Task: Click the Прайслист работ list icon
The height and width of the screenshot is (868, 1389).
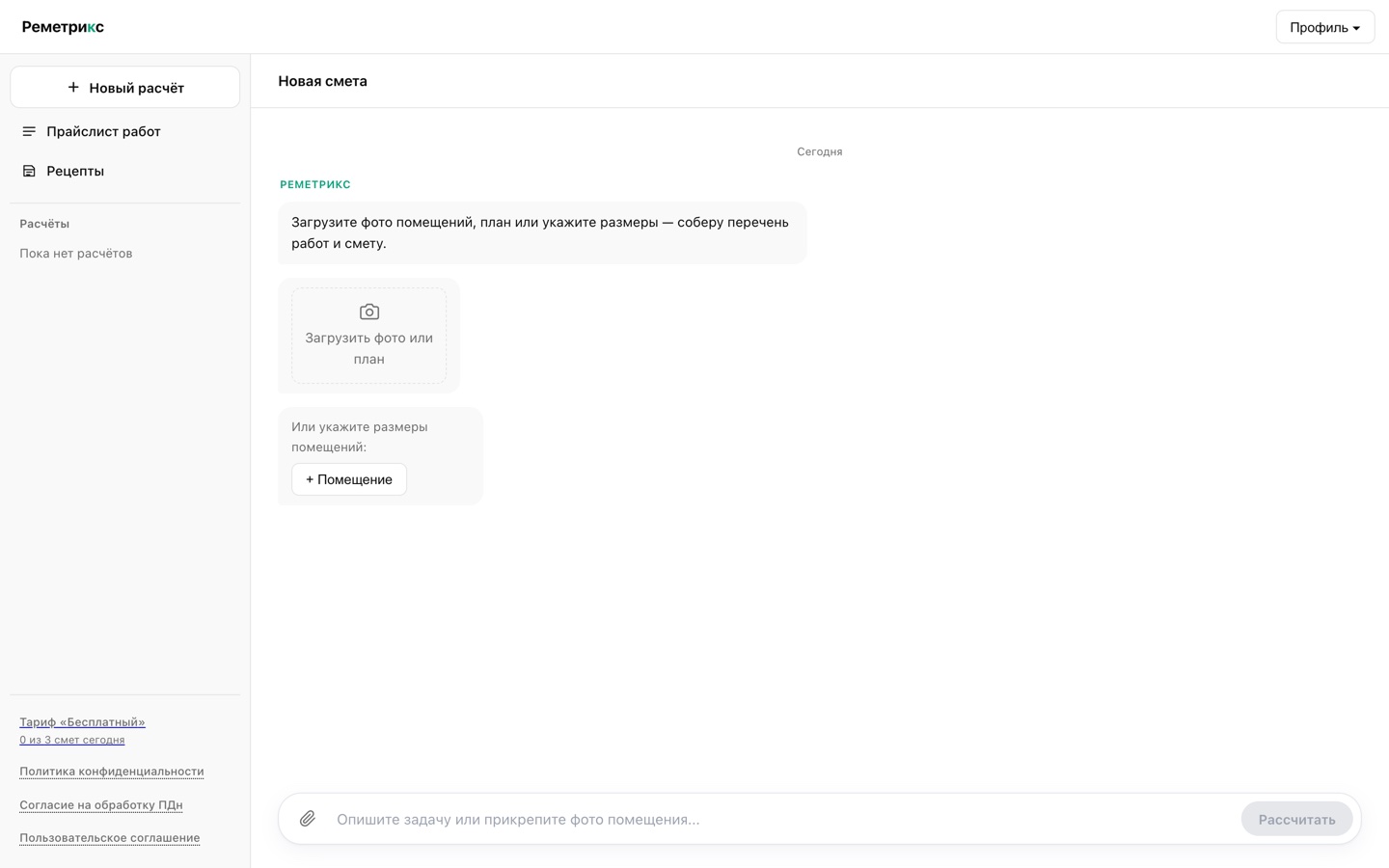Action: (x=29, y=131)
